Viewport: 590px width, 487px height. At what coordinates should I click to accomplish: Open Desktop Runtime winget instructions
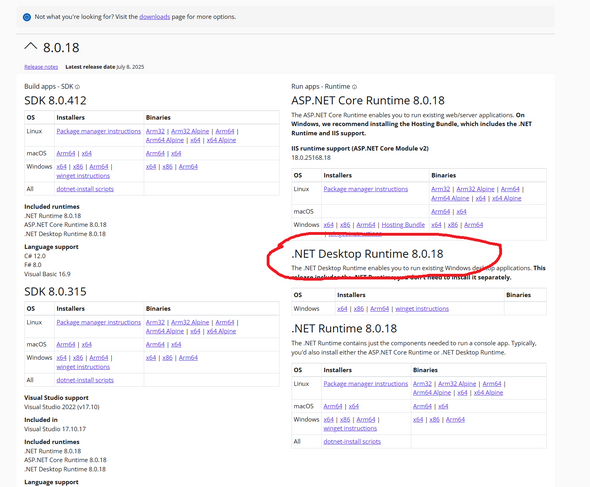tap(422, 309)
